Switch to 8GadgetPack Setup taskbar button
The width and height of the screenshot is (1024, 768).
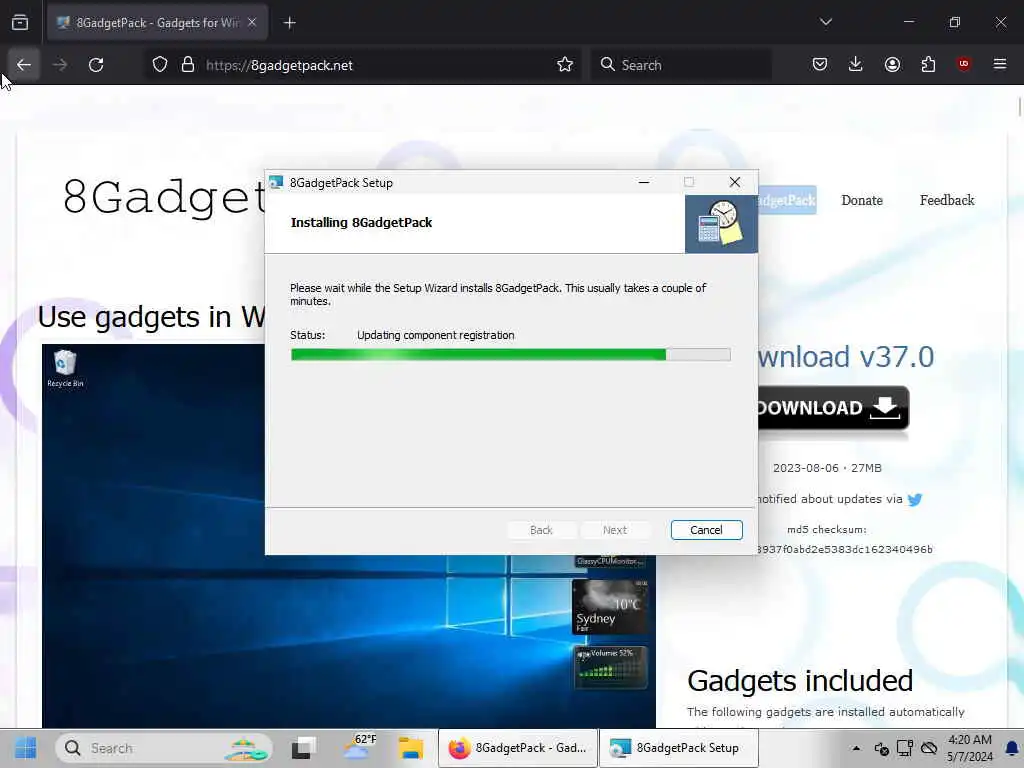(679, 748)
